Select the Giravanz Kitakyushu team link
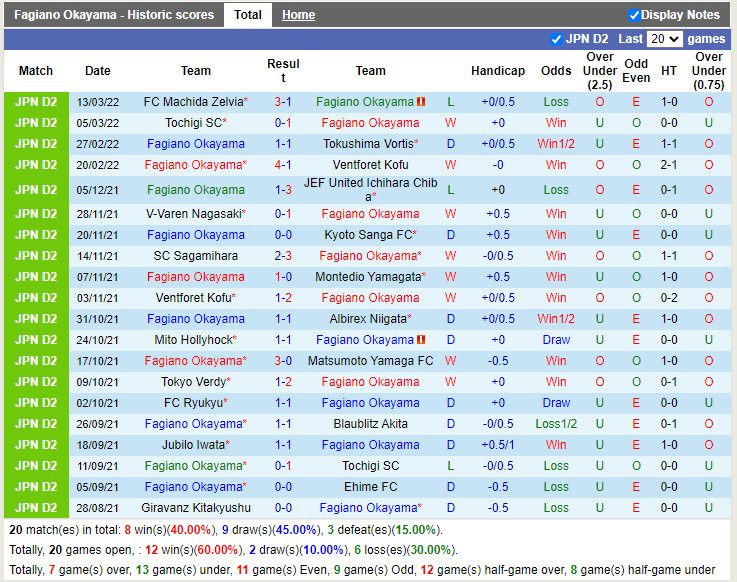The height and width of the screenshot is (582, 737). pos(196,508)
